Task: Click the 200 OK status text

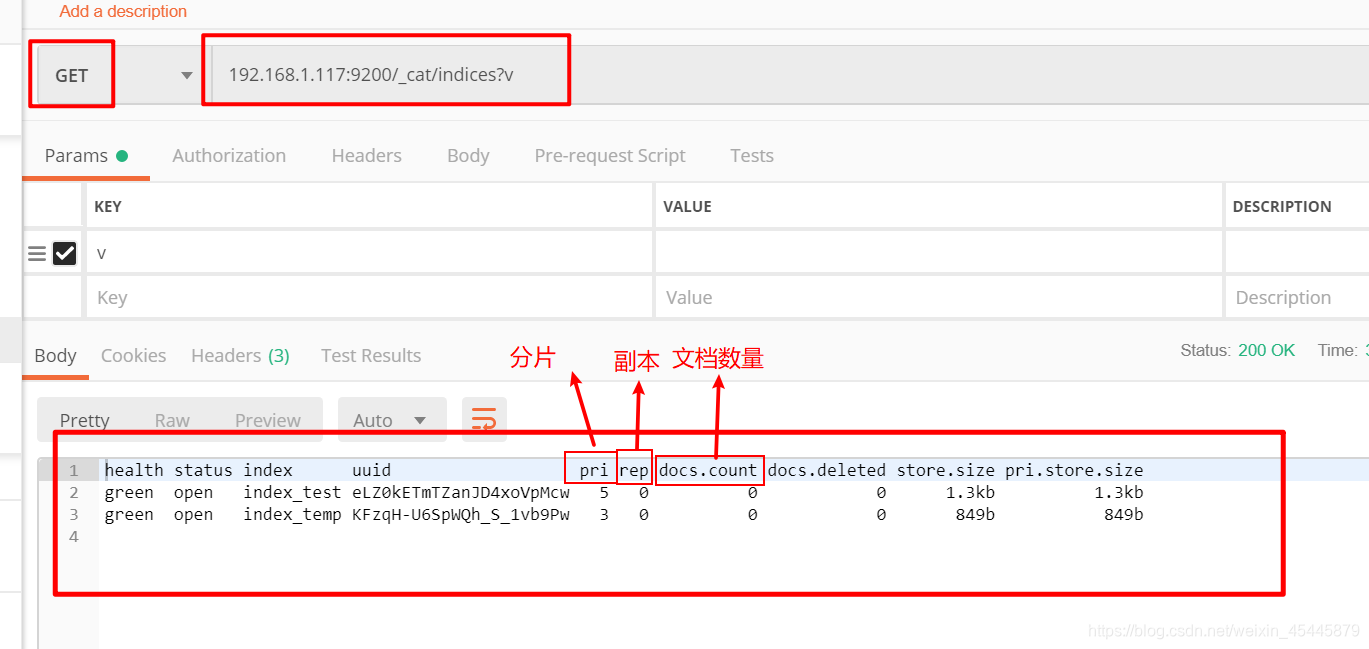Action: click(1266, 351)
